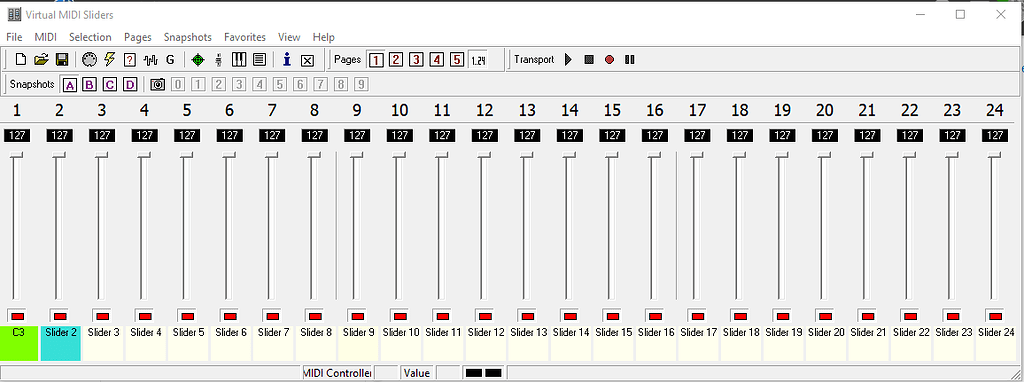The image size is (1024, 382).
Task: Click the blue info icon
Action: click(286, 60)
